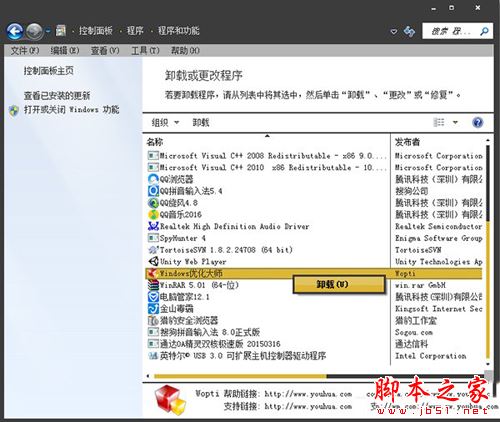The width and height of the screenshot is (500, 422).
Task: Click 卸载(U) in the context menu
Action: point(339,284)
